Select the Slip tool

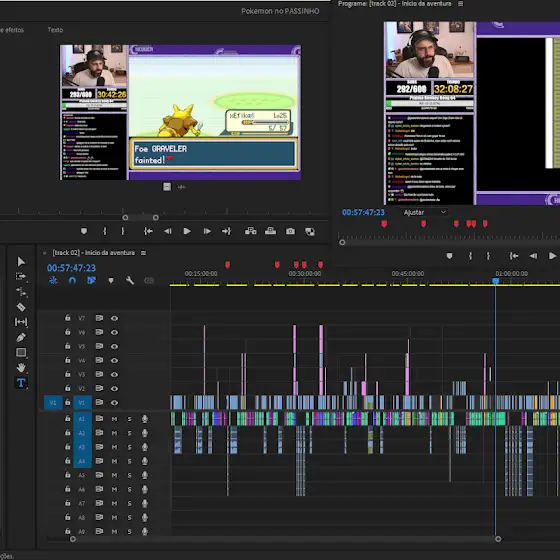(21, 322)
